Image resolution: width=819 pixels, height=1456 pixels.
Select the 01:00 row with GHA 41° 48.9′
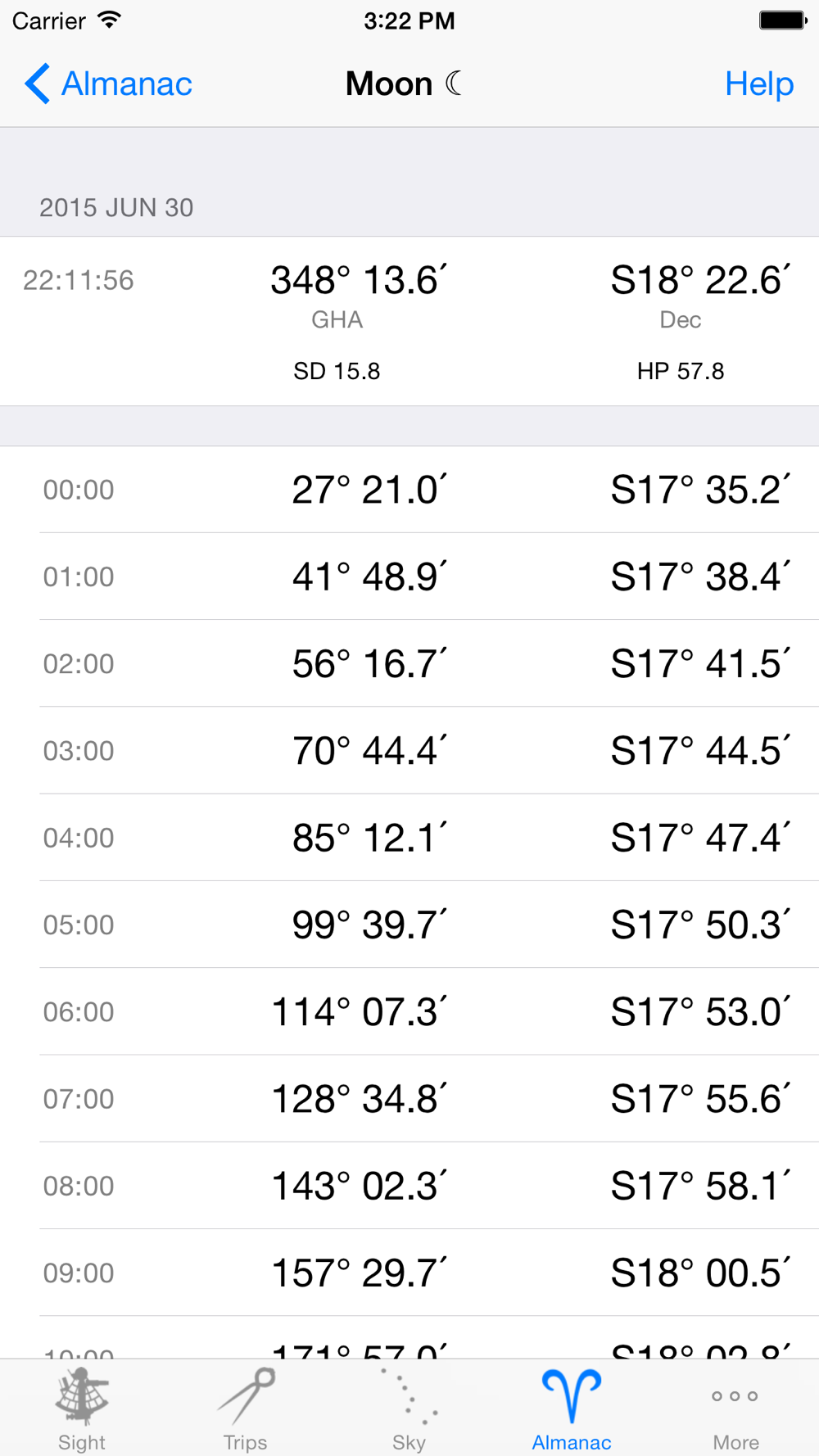click(409, 577)
